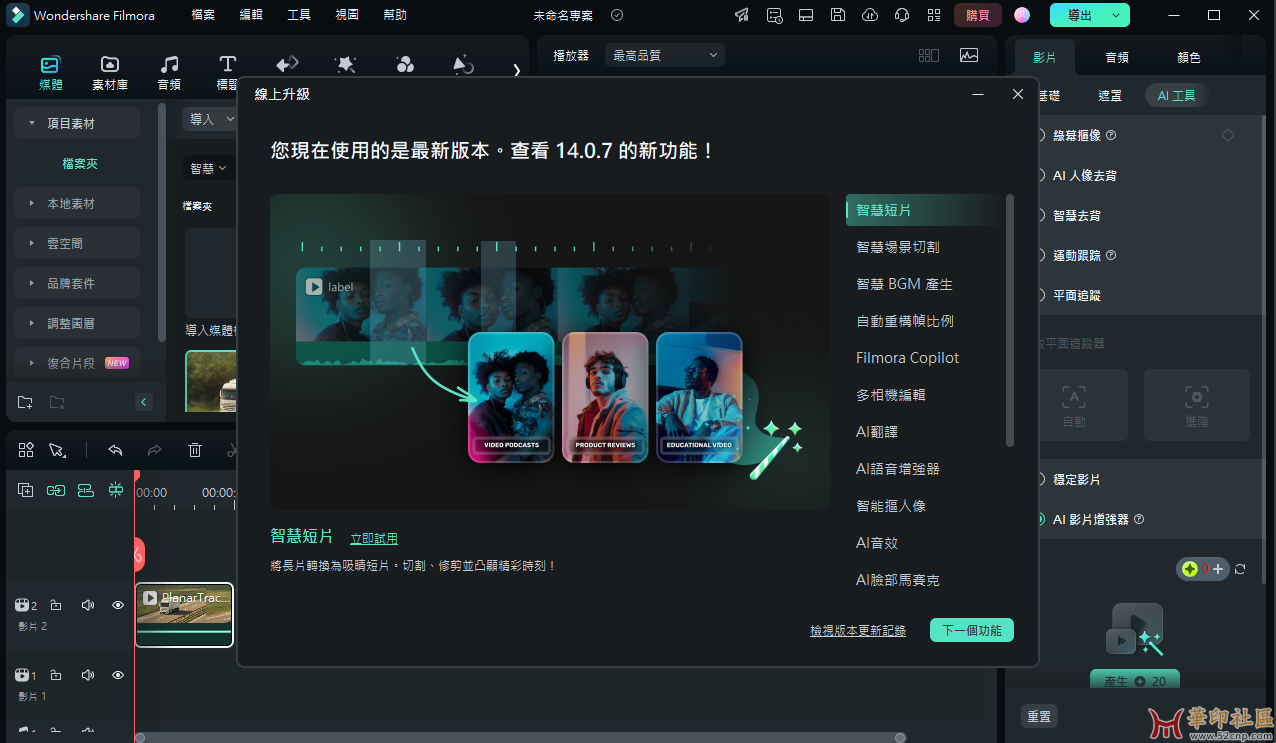1276x743 pixels.
Task: Click the refresh icon next to AI credits
Action: click(x=1240, y=569)
